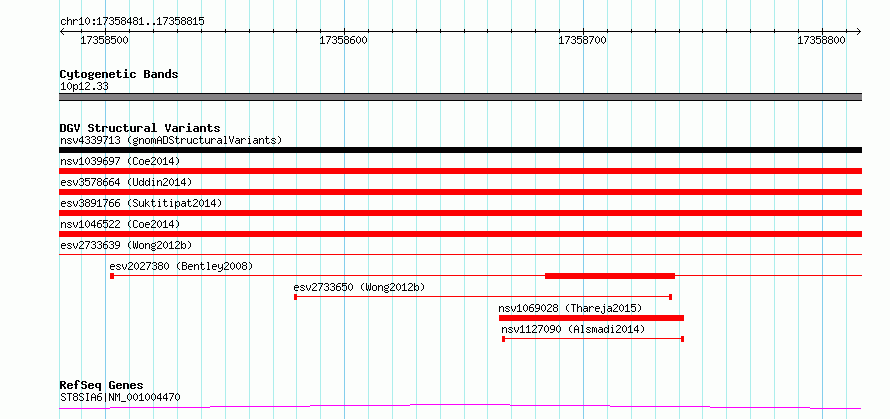Click the thin red line under esv2733639

coord(460,255)
